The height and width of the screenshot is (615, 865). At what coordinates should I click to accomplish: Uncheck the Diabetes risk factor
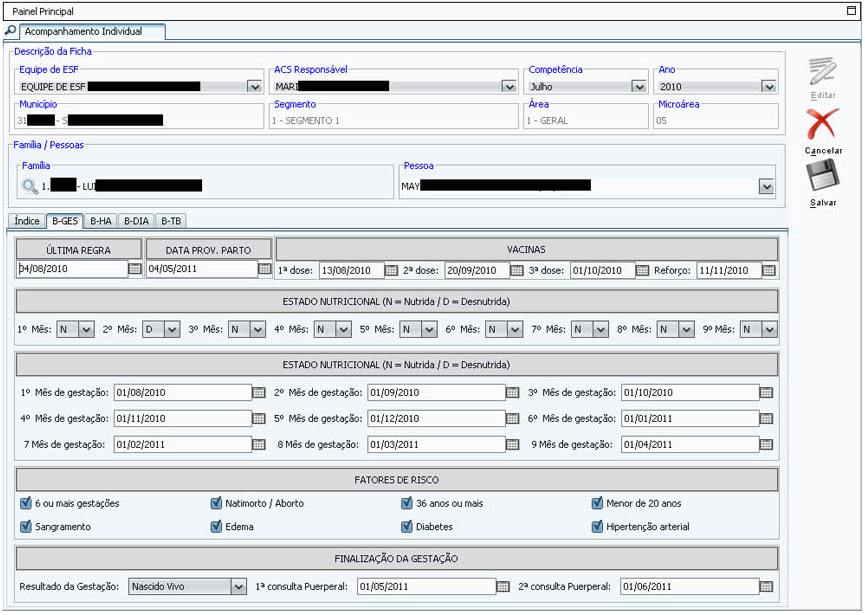pyautogui.click(x=407, y=526)
